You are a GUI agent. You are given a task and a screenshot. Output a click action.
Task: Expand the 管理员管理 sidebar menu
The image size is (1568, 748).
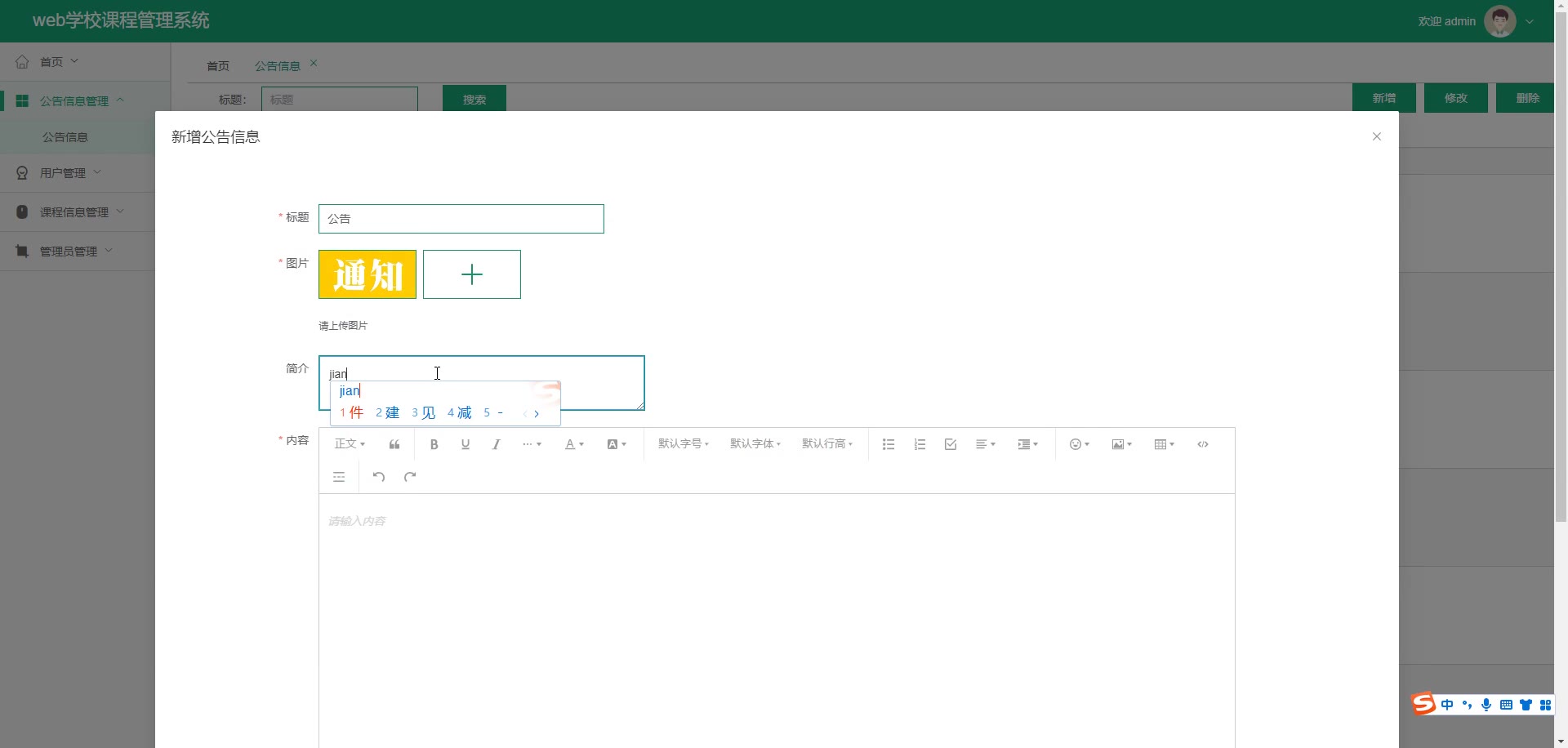(78, 252)
